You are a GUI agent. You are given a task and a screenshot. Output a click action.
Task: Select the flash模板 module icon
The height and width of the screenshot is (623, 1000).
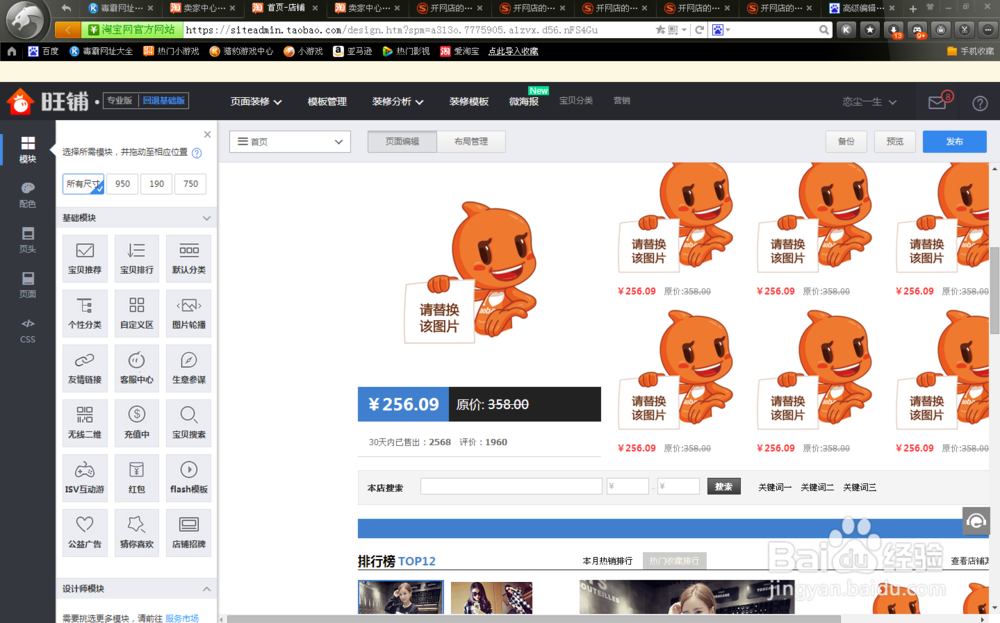point(189,478)
